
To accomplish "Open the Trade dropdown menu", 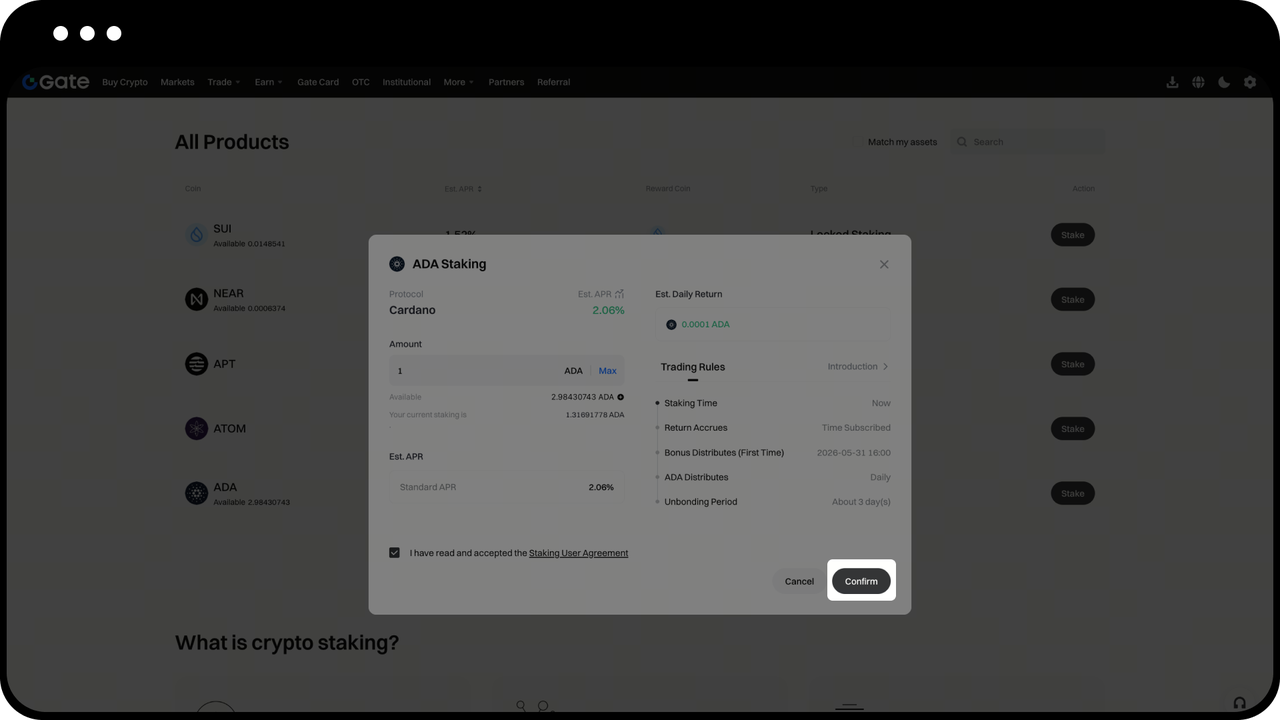I will click(224, 82).
